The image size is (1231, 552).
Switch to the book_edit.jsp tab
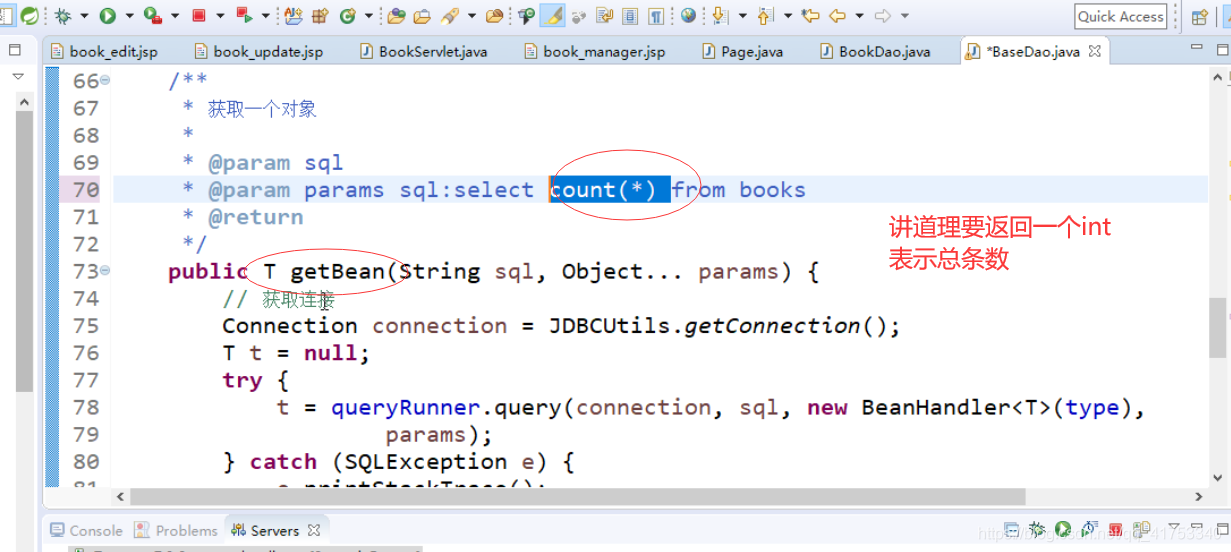coord(103,51)
